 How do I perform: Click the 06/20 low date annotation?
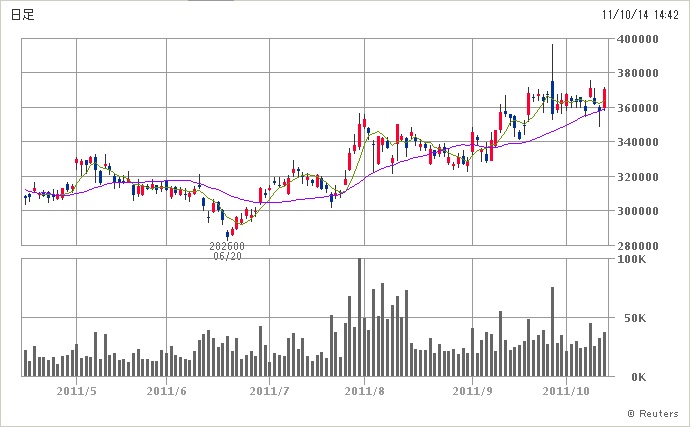coord(228,256)
